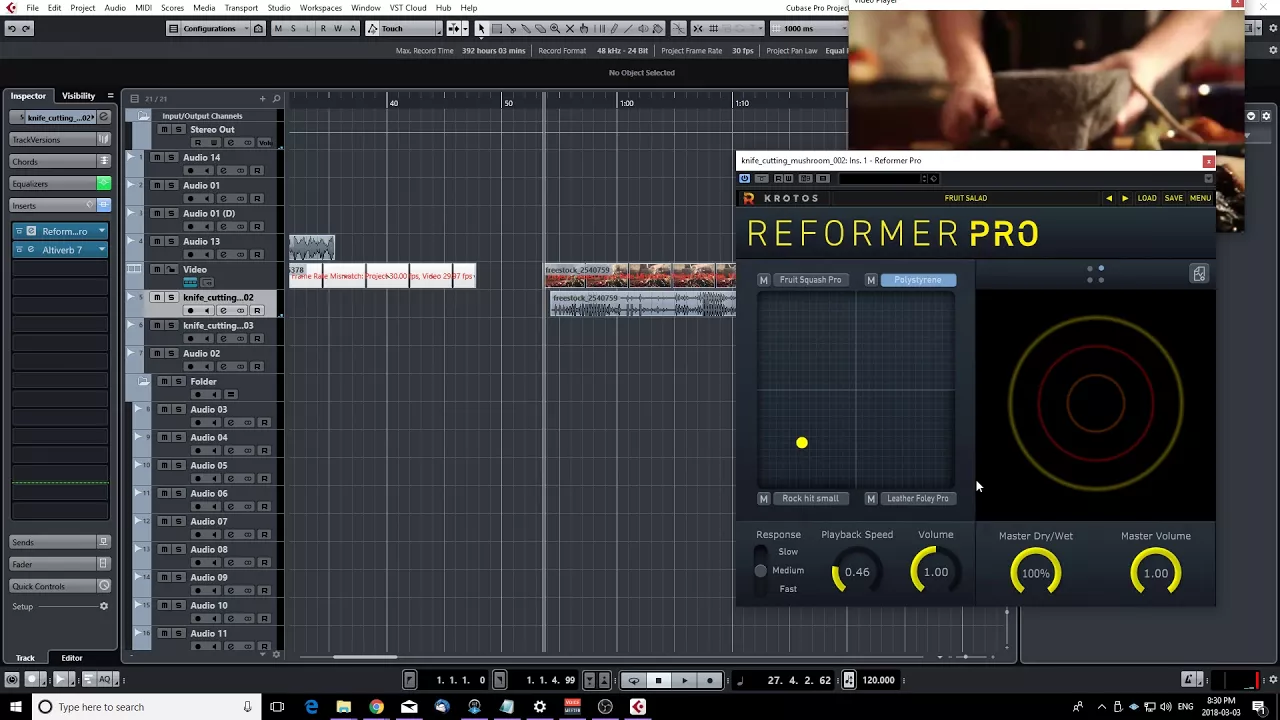
Task: Click the add track plus icon
Action: click(263, 98)
